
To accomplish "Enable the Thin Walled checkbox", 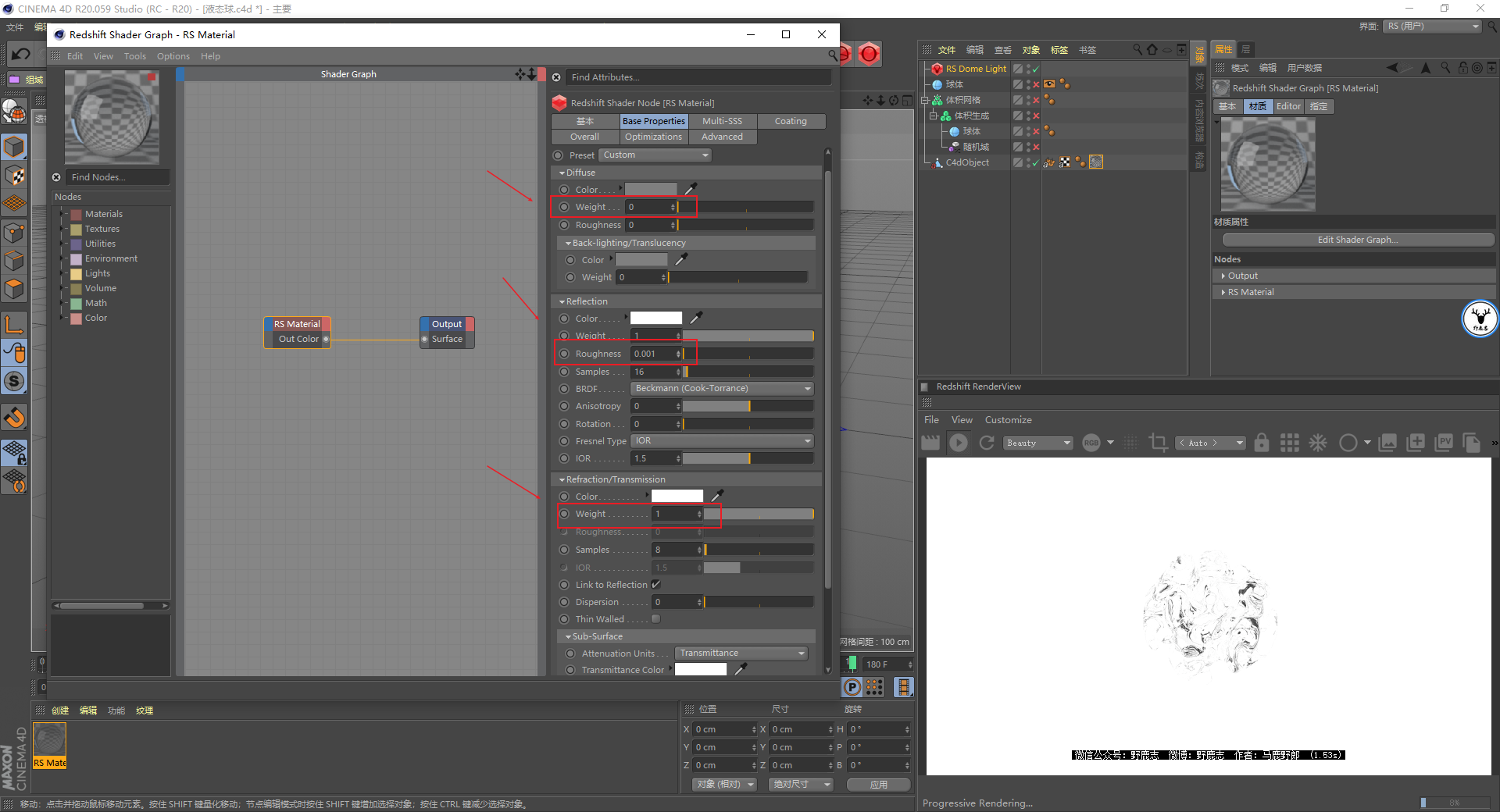I will coord(656,618).
